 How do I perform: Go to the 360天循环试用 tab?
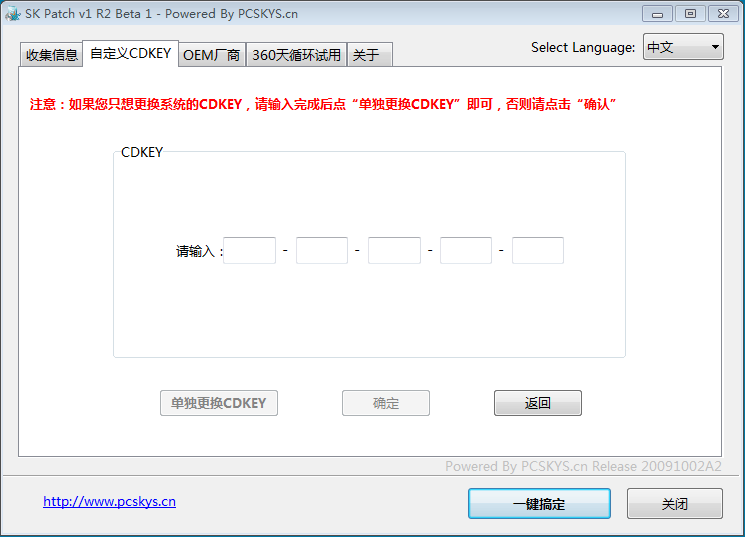[296, 55]
